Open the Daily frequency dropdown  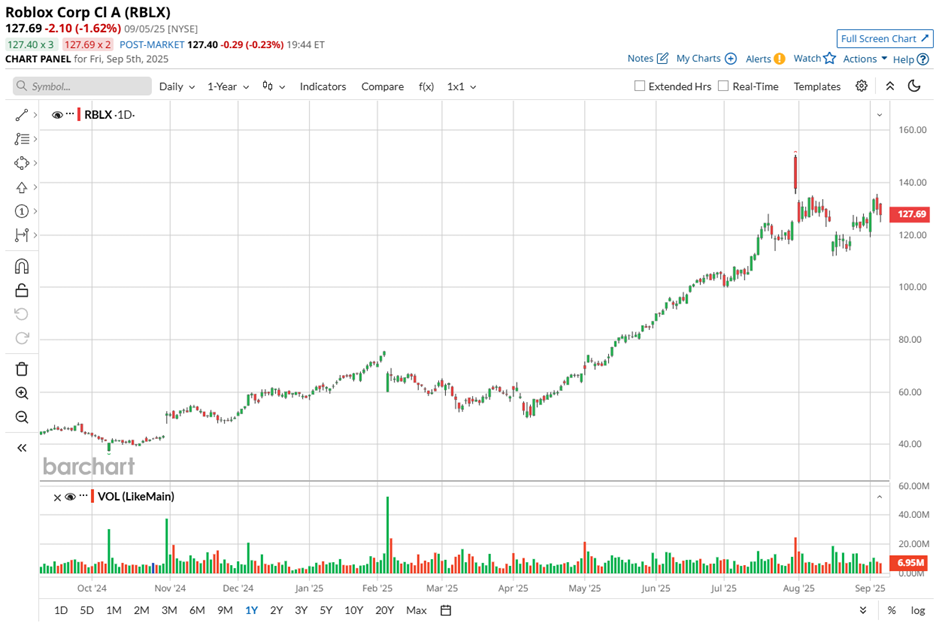tap(177, 87)
